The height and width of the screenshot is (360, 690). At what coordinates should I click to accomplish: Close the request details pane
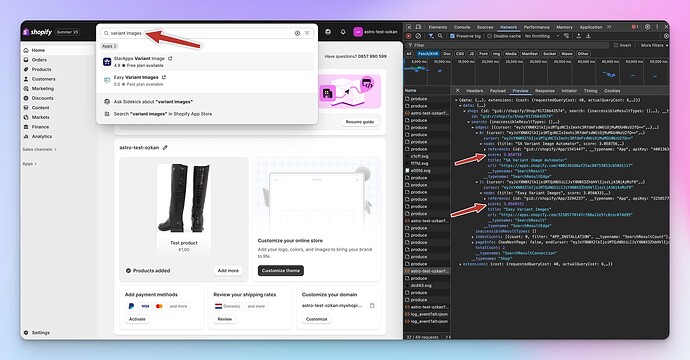(x=457, y=90)
